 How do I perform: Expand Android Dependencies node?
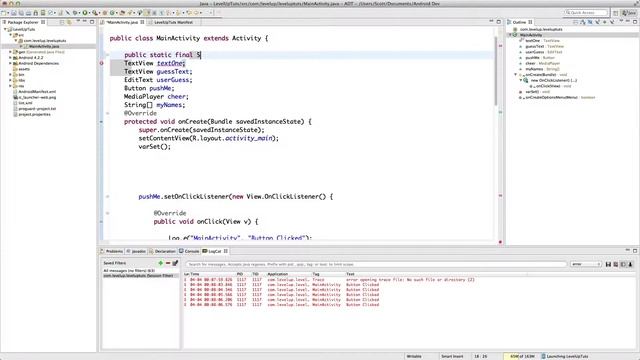[x=10, y=63]
